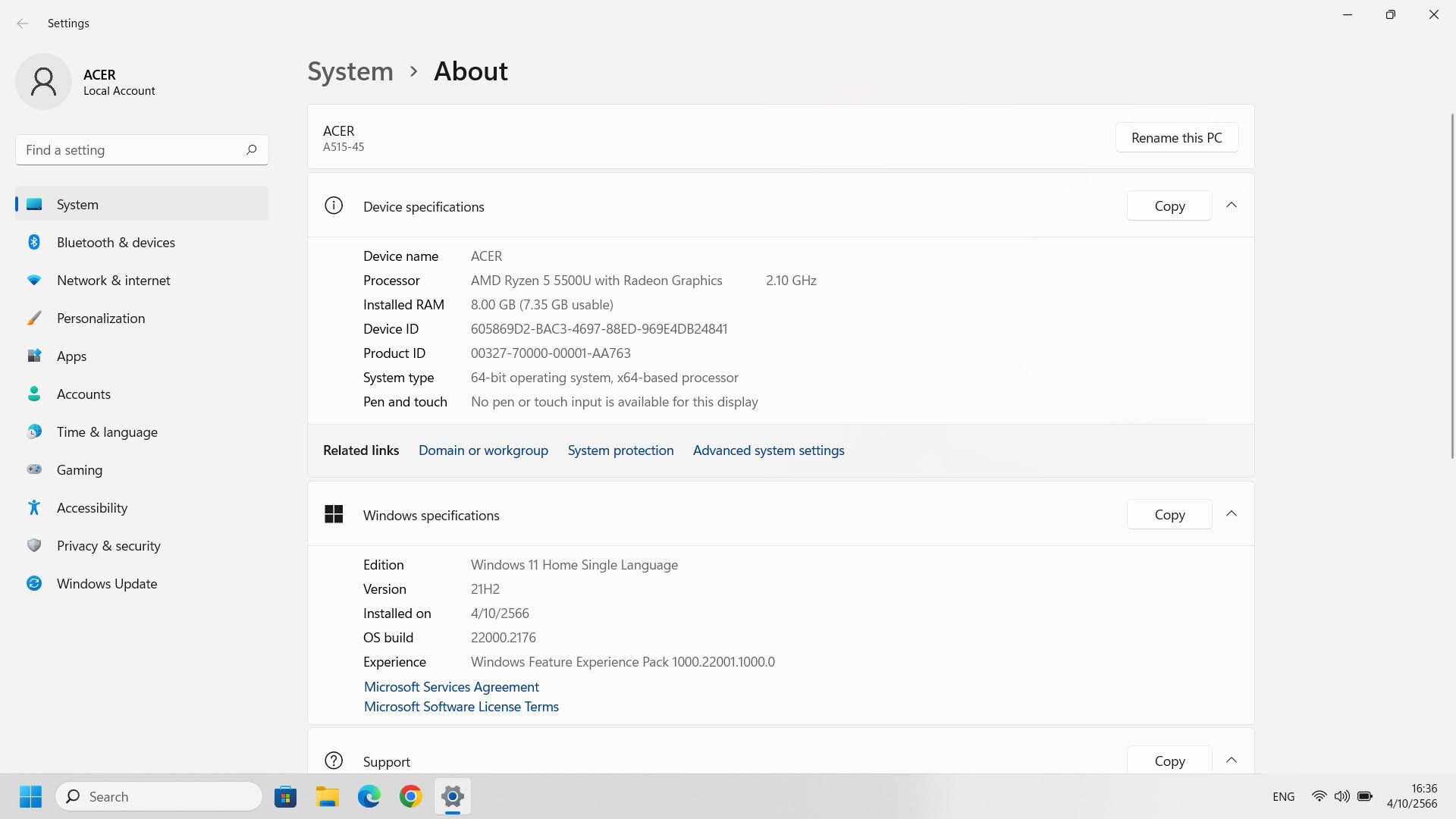Viewport: 1456px width, 819px height.
Task: Open File Explorer from the taskbar
Action: (x=328, y=796)
